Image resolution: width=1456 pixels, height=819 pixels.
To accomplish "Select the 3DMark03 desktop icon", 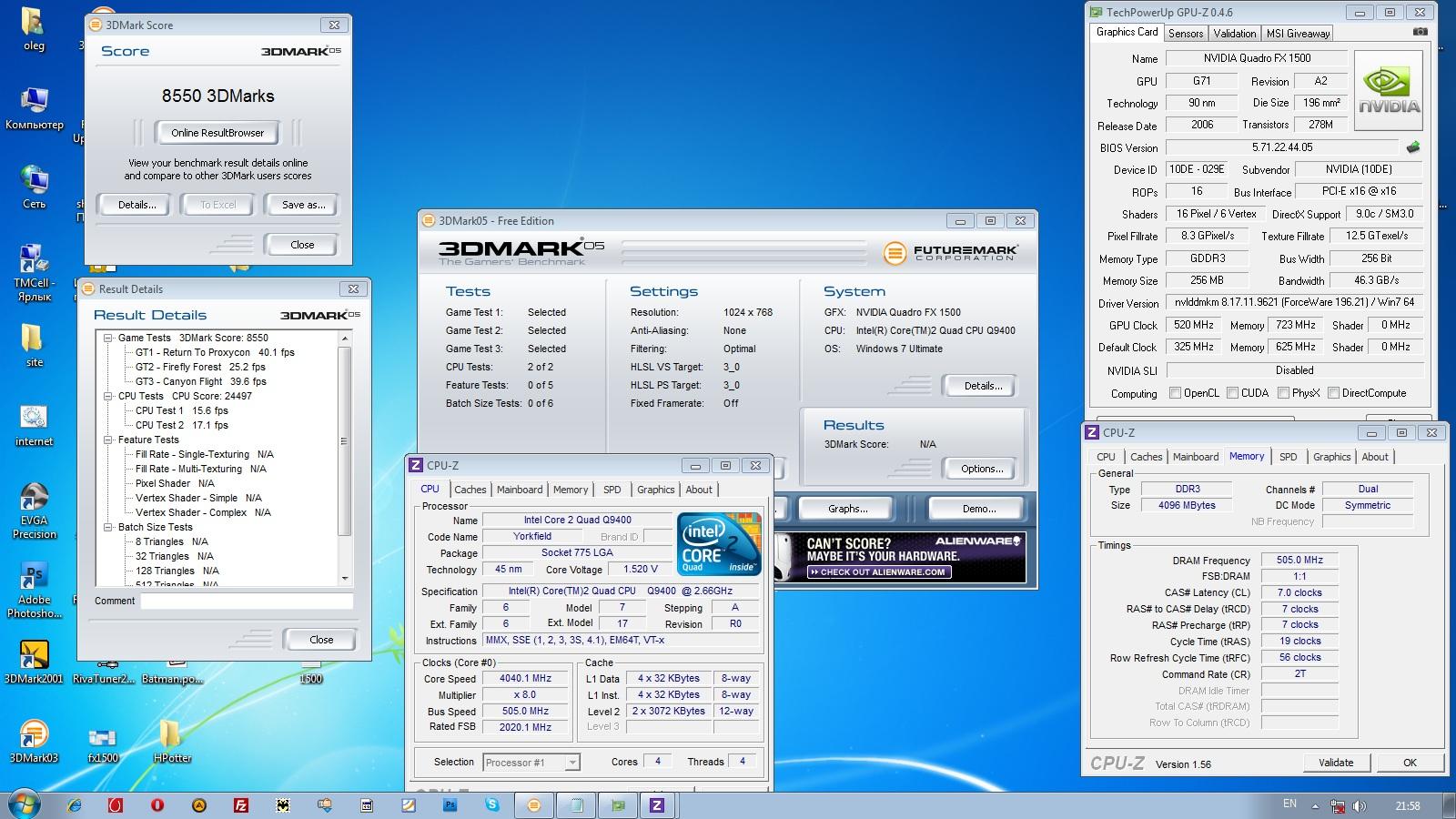I will (34, 742).
